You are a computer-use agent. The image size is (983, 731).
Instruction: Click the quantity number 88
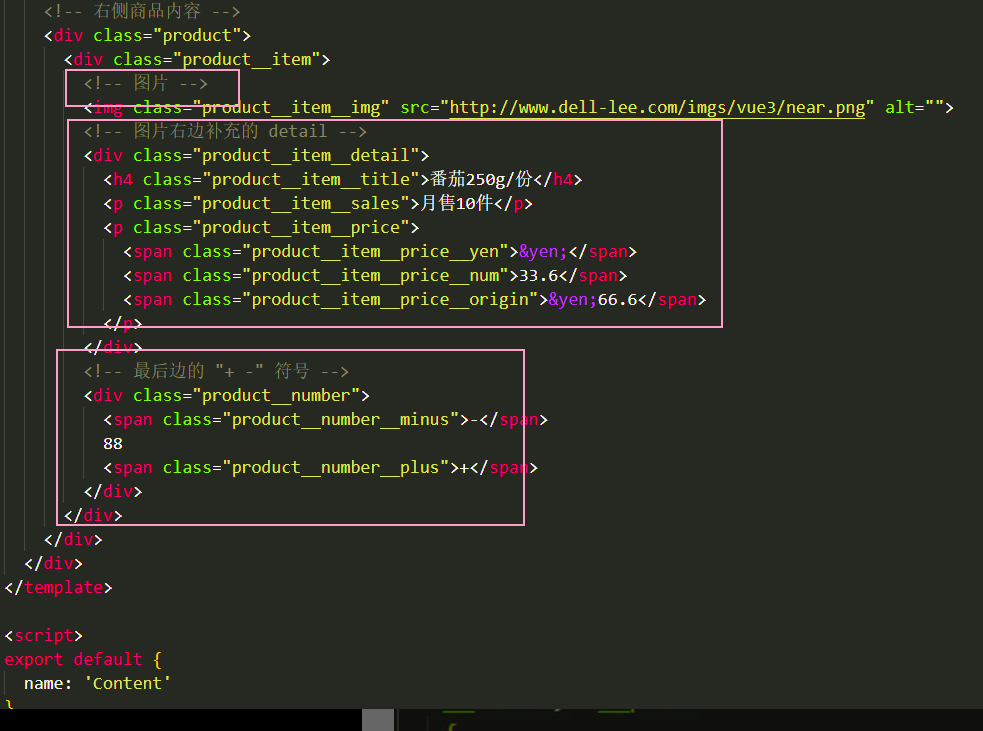pos(113,444)
